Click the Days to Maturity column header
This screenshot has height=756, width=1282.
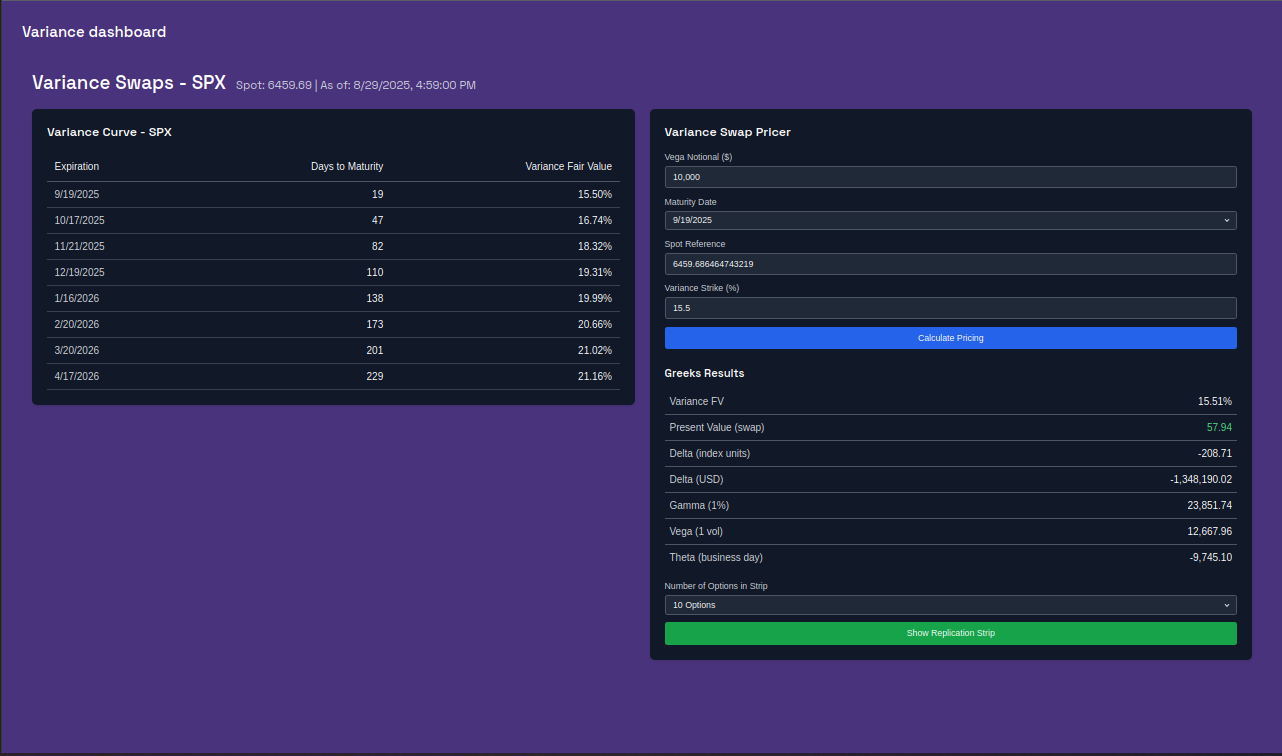coord(347,166)
